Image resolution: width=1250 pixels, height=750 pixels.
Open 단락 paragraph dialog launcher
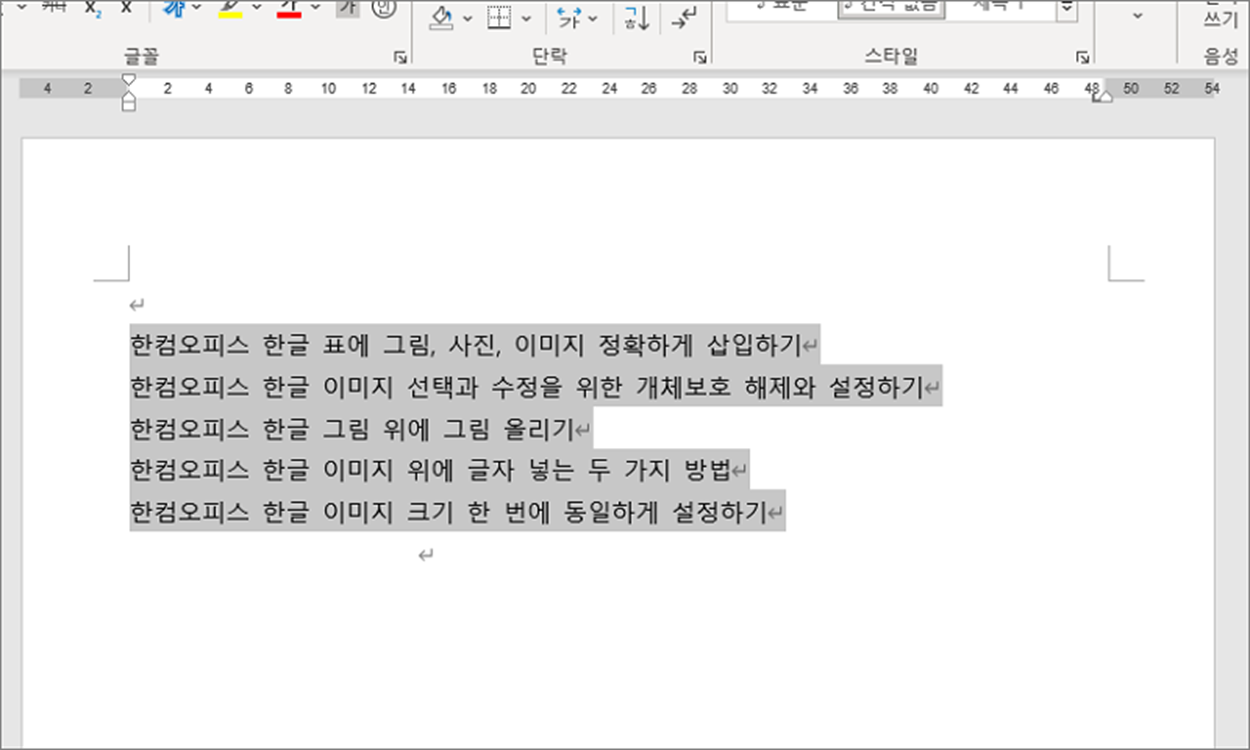coord(700,58)
